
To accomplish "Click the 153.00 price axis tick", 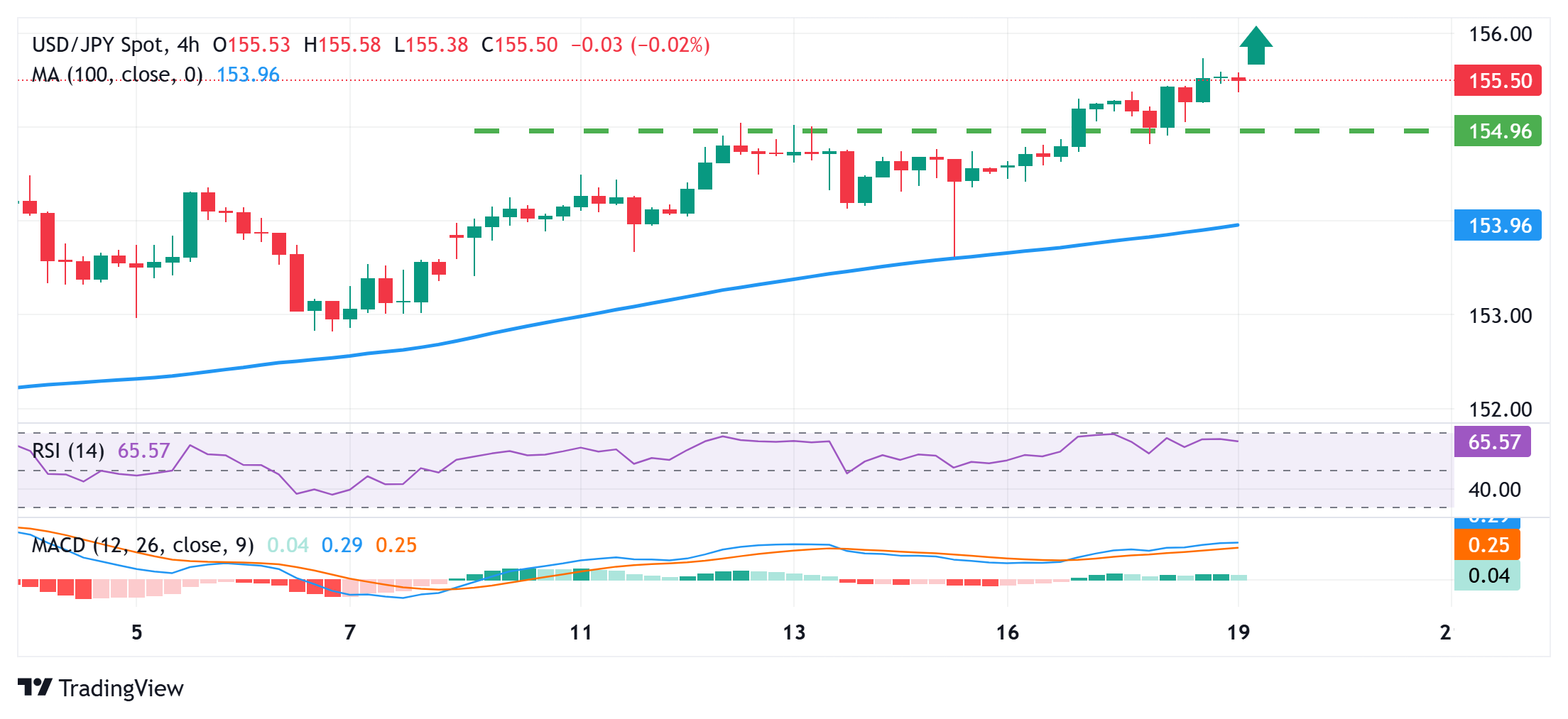I will pos(1500,316).
